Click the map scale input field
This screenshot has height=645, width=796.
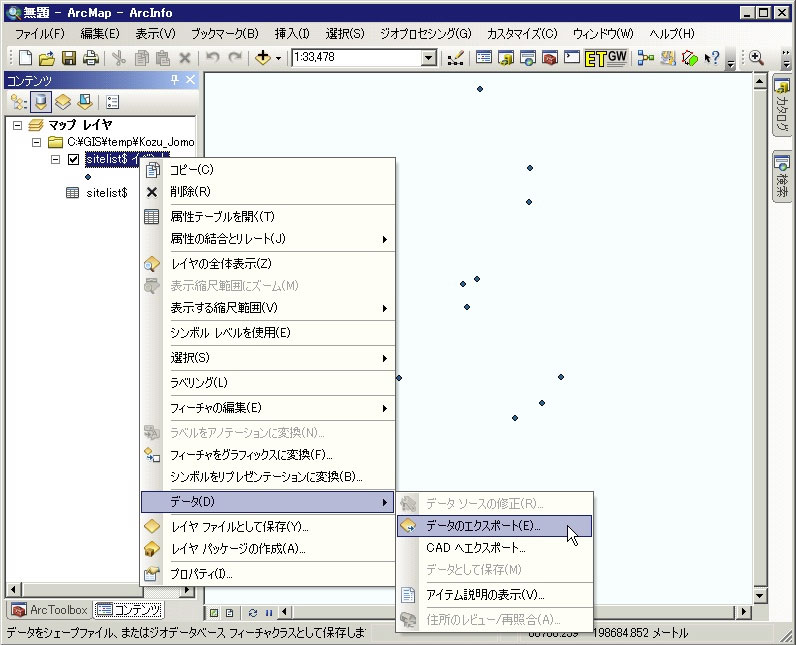pos(357,57)
